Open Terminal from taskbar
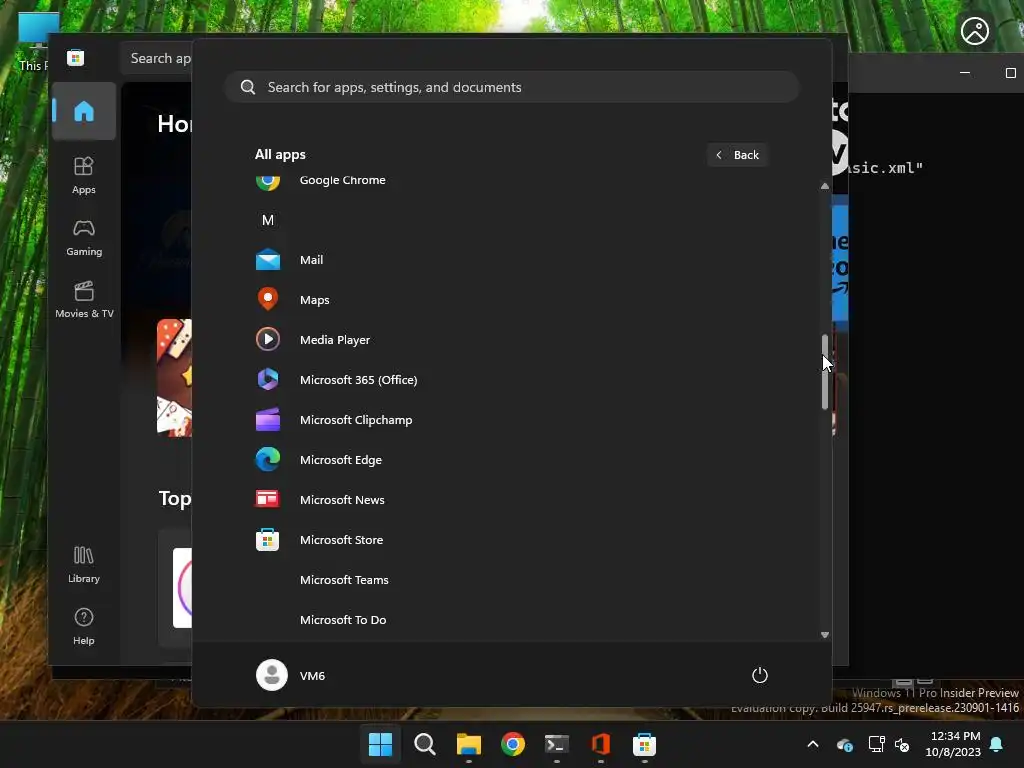Image resolution: width=1024 pixels, height=768 pixels. tap(556, 744)
